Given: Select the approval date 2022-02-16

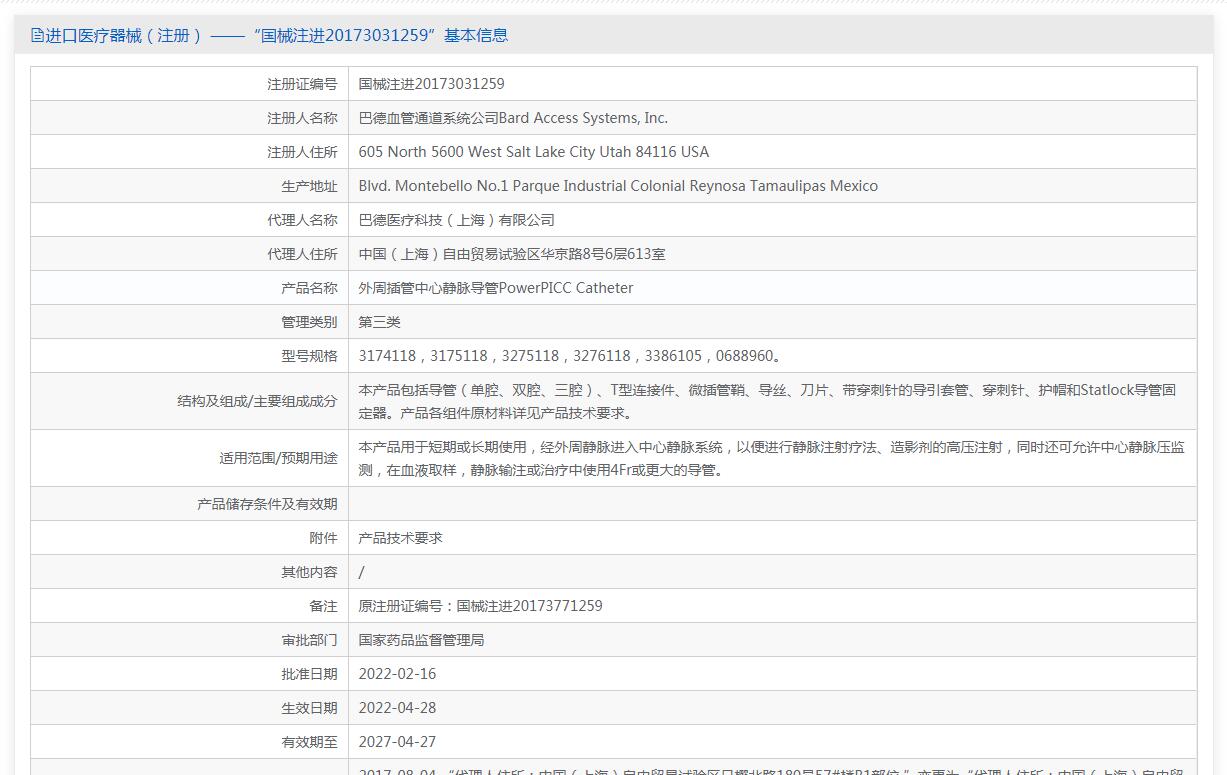Looking at the screenshot, I should coord(397,674).
